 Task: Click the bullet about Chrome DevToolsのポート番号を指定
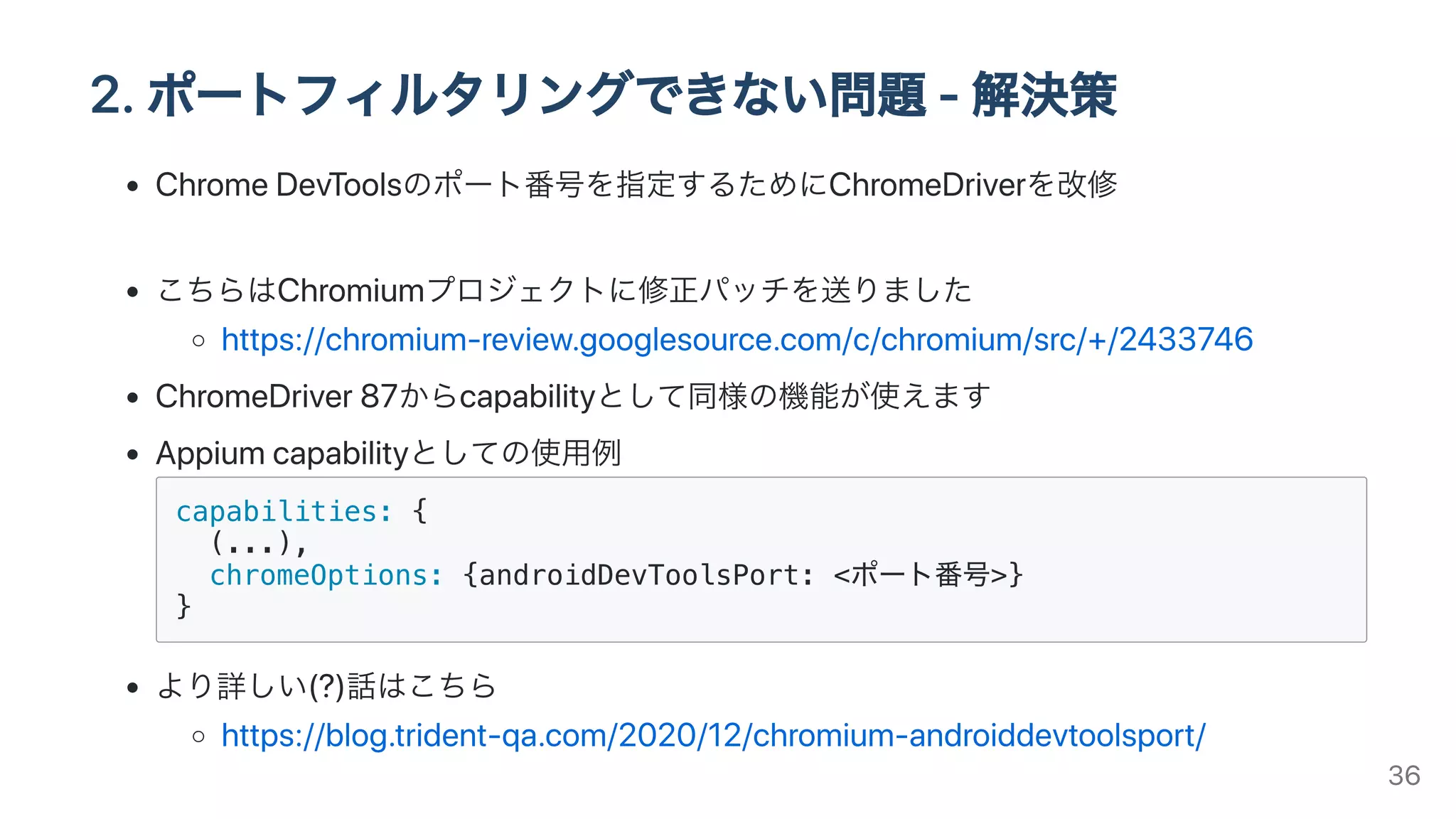(636, 185)
